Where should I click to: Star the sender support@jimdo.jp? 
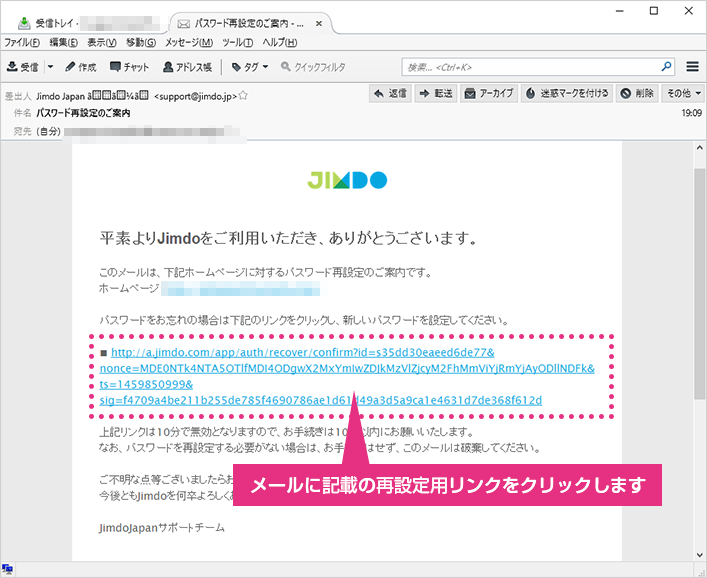point(243,96)
